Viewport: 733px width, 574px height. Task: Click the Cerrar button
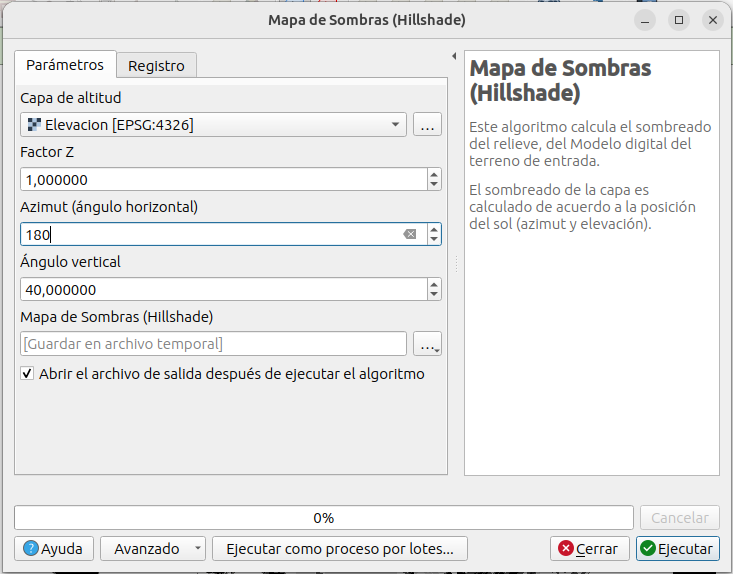589,549
